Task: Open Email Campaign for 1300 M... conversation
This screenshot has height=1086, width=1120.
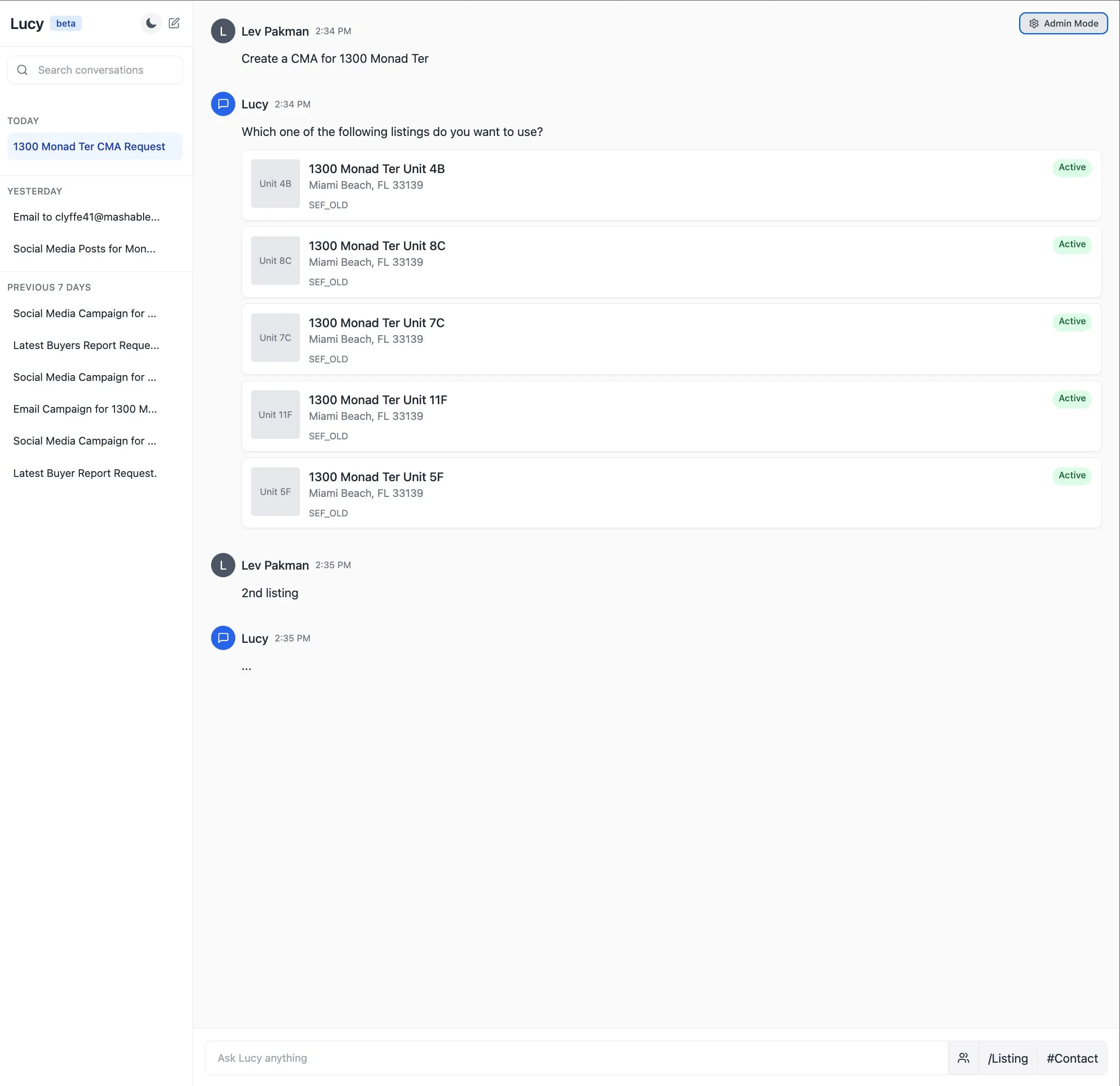Action: [85, 409]
